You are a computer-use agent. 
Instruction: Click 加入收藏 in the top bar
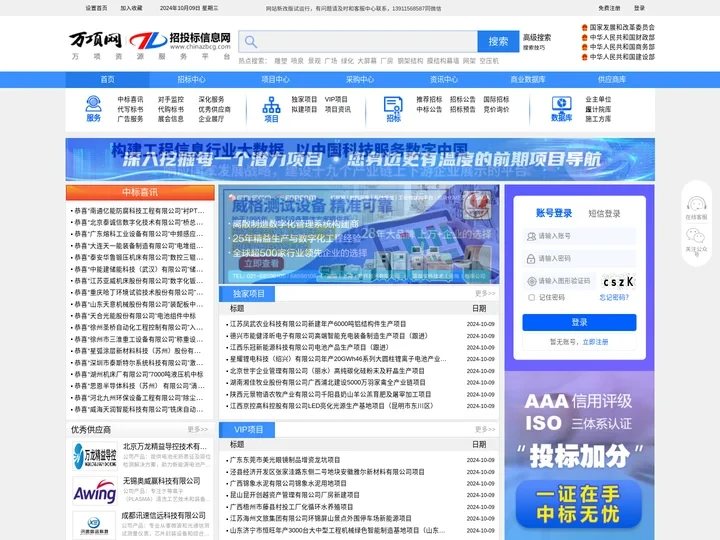click(x=131, y=8)
